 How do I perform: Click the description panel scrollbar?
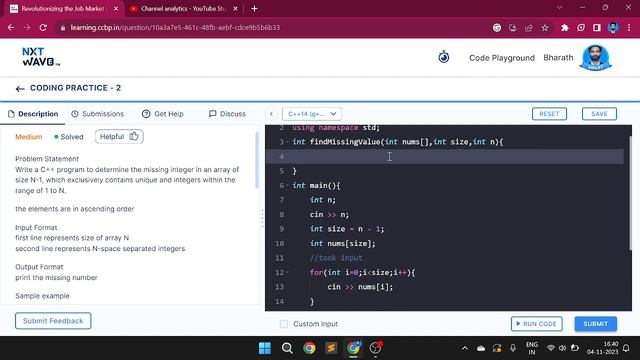click(x=257, y=160)
